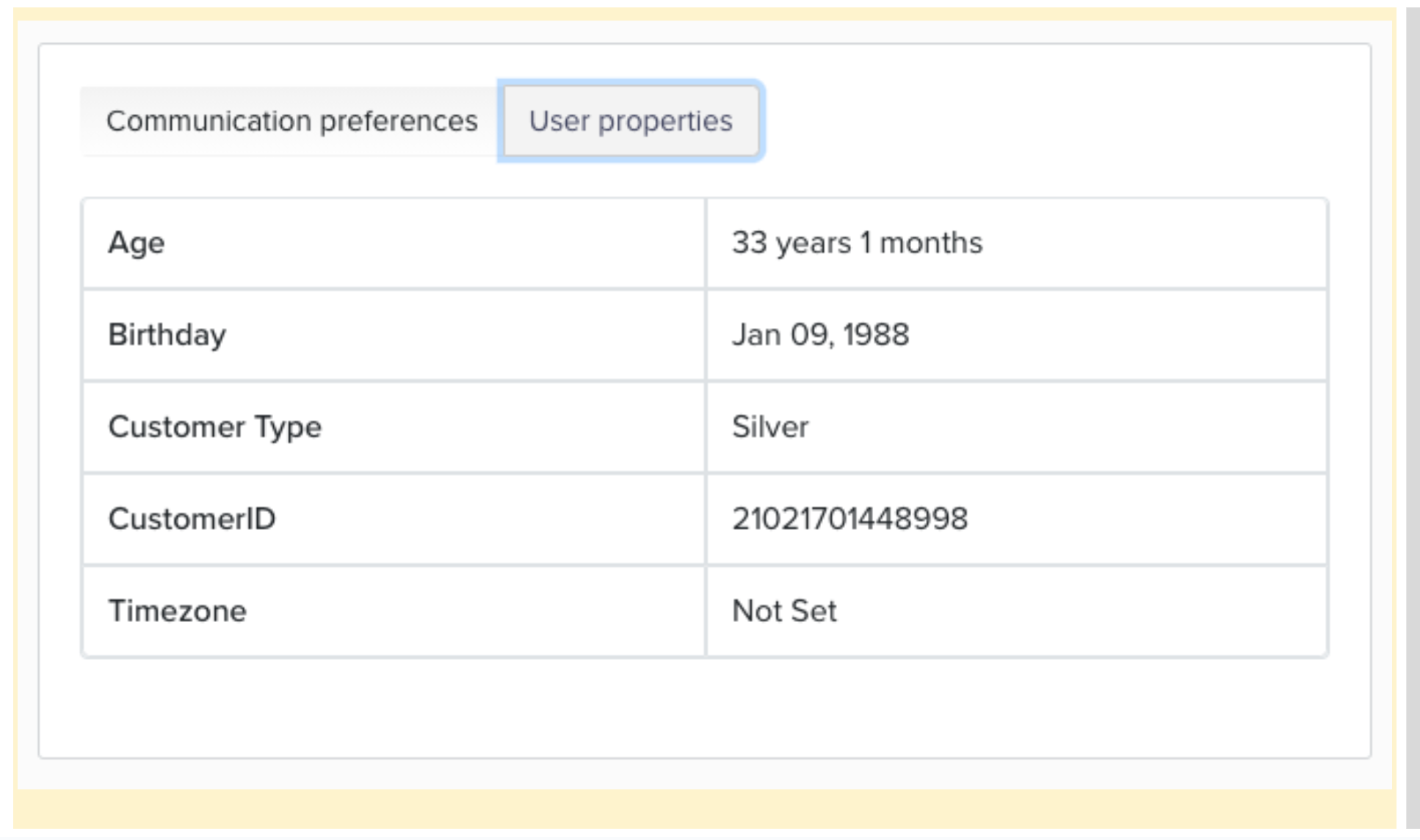Image resolution: width=1420 pixels, height=840 pixels.
Task: Click blank card area below the properties table
Action: point(705,706)
